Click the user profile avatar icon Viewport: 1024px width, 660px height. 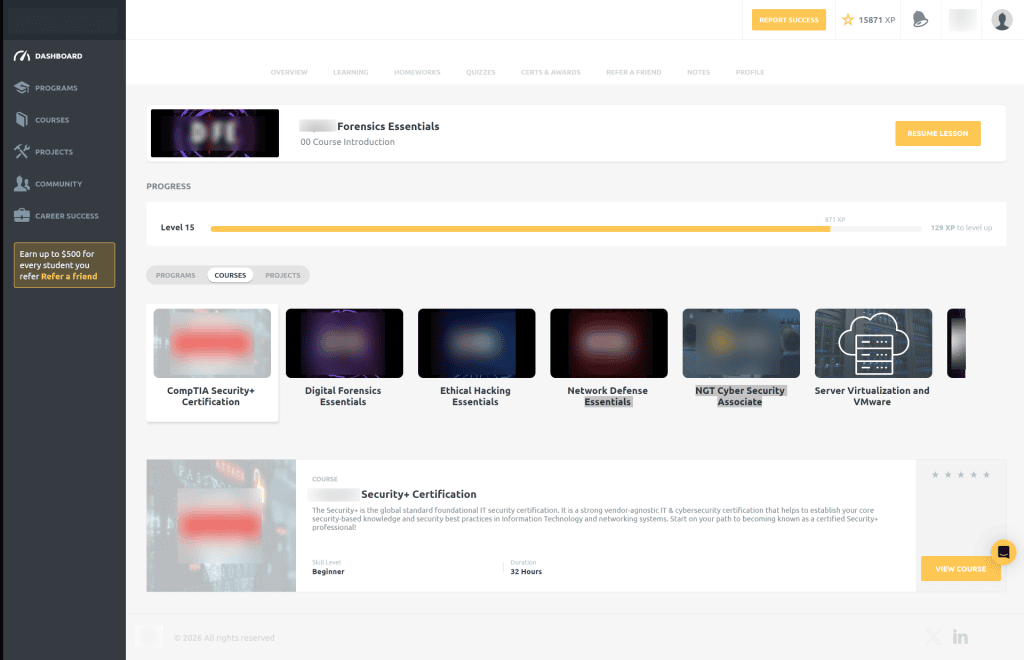coord(1002,20)
